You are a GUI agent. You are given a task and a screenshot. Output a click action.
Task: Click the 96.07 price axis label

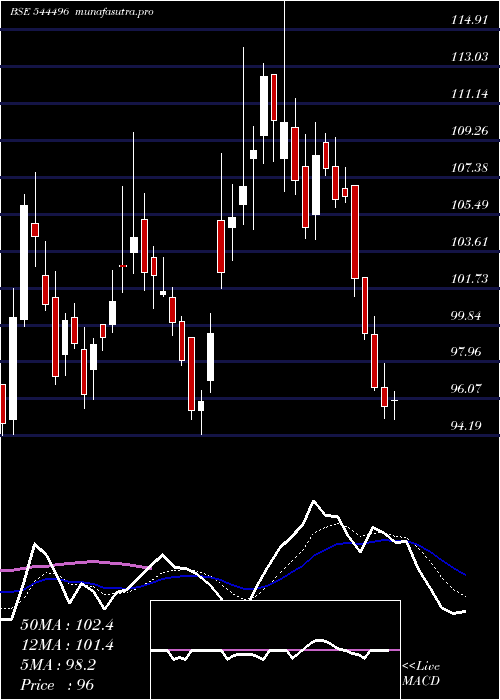(x=466, y=389)
